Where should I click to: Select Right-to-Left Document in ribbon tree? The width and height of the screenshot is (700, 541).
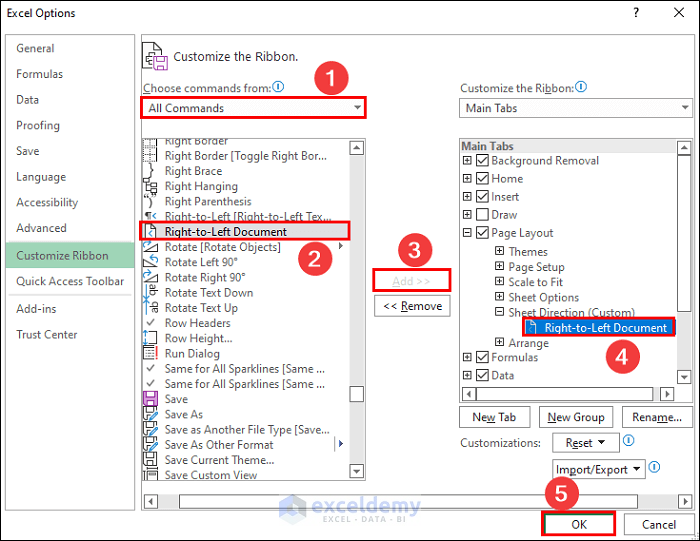pyautogui.click(x=599, y=328)
